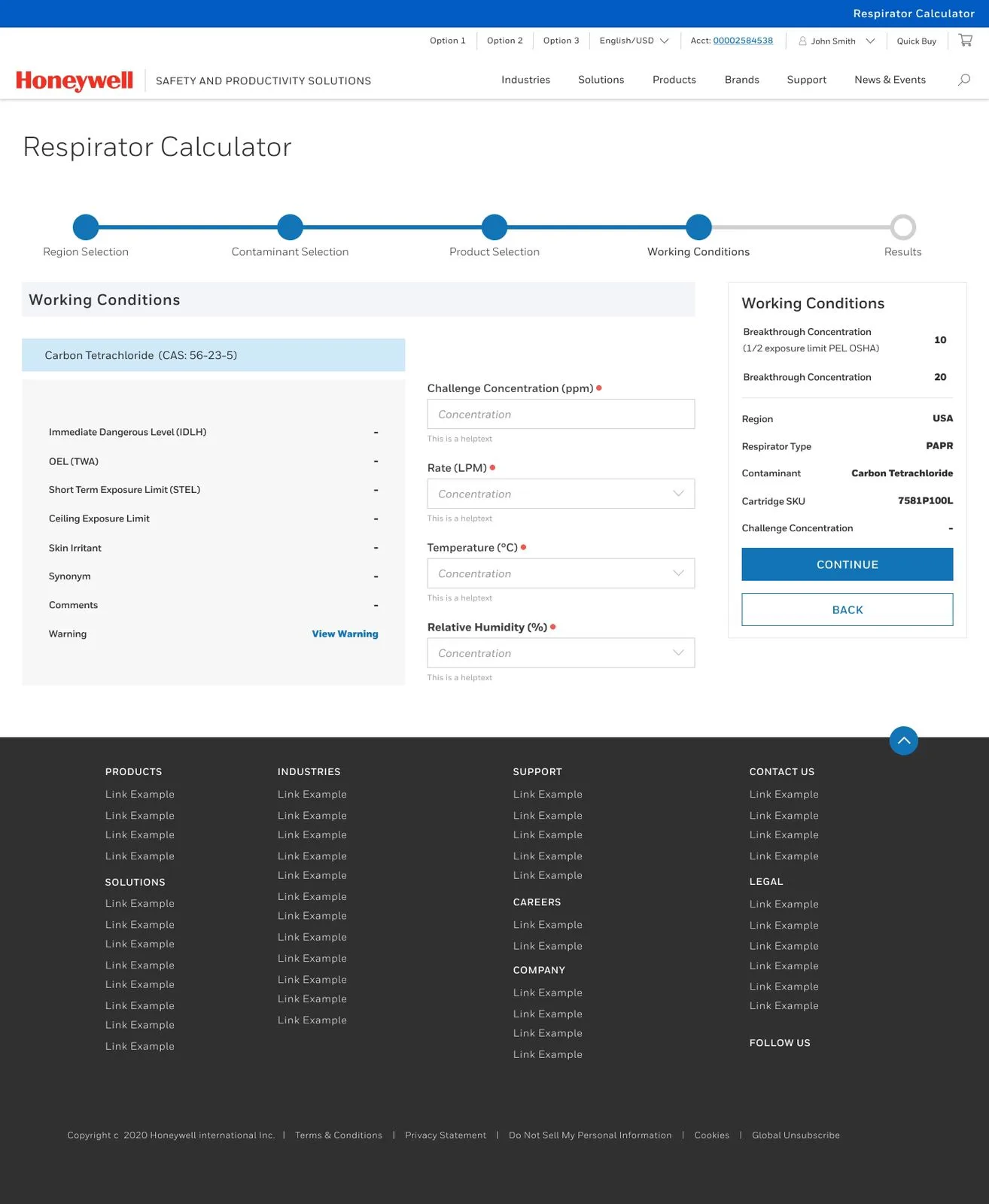Click first Link Example under SOLUTIONS
Screen dimensions: 989x1204
(x=140, y=903)
